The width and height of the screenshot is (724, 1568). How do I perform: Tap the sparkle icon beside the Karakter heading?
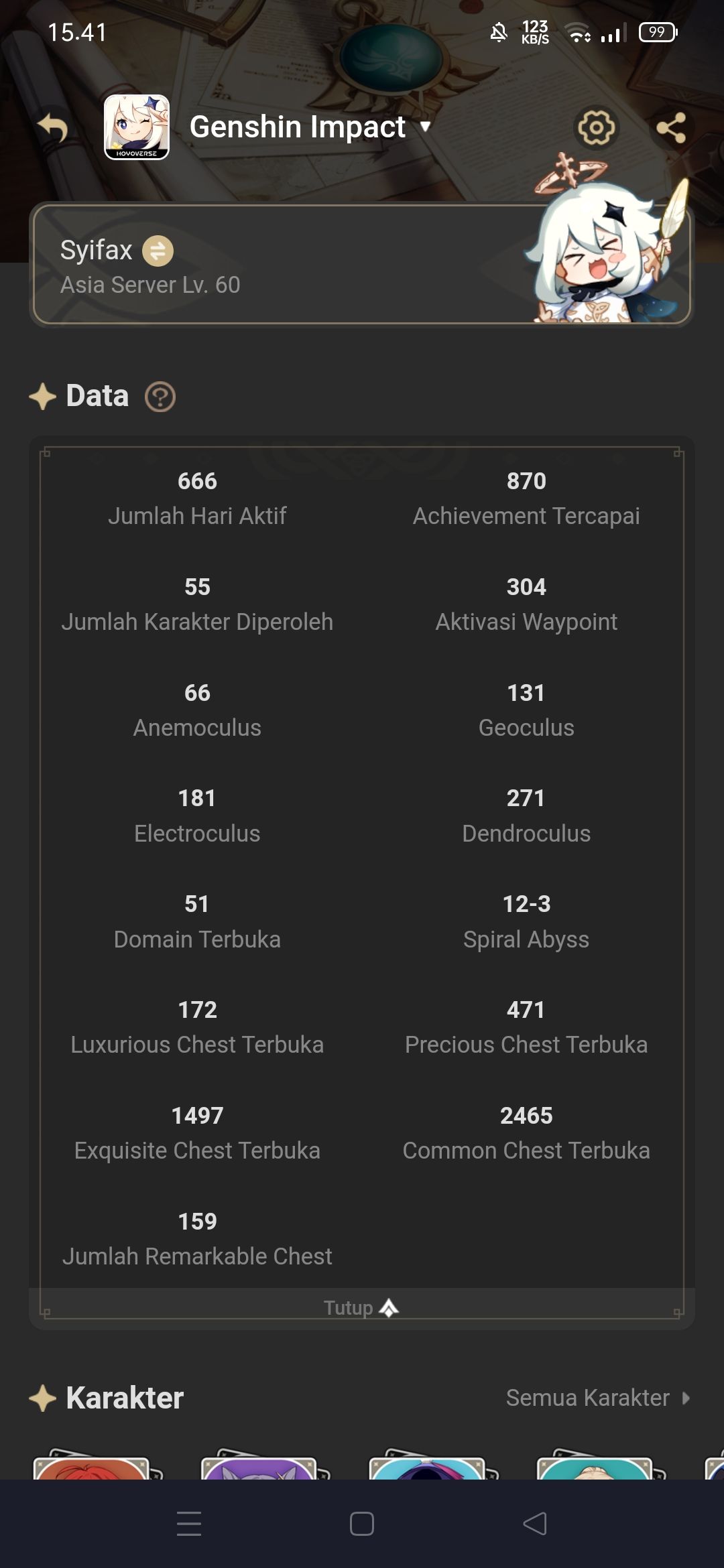[x=42, y=1398]
